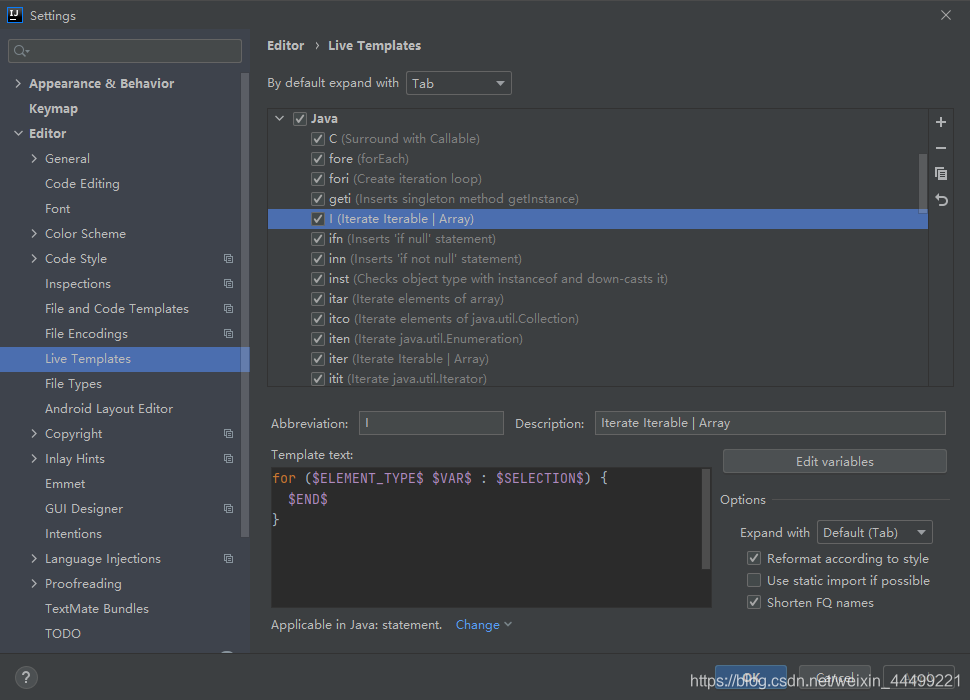The height and width of the screenshot is (700, 970).
Task: Select the itco Collection iteration template
Action: tap(598, 319)
